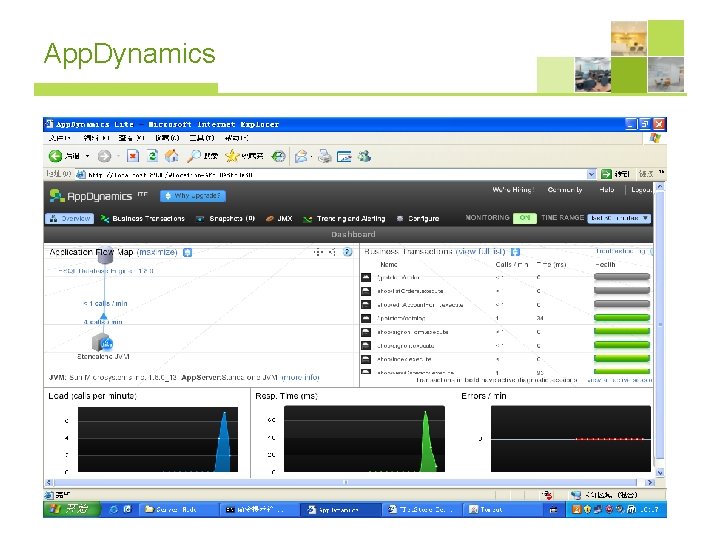Screen dimensions: 720x540
Task: Click the Health column header
Action: tap(605, 264)
